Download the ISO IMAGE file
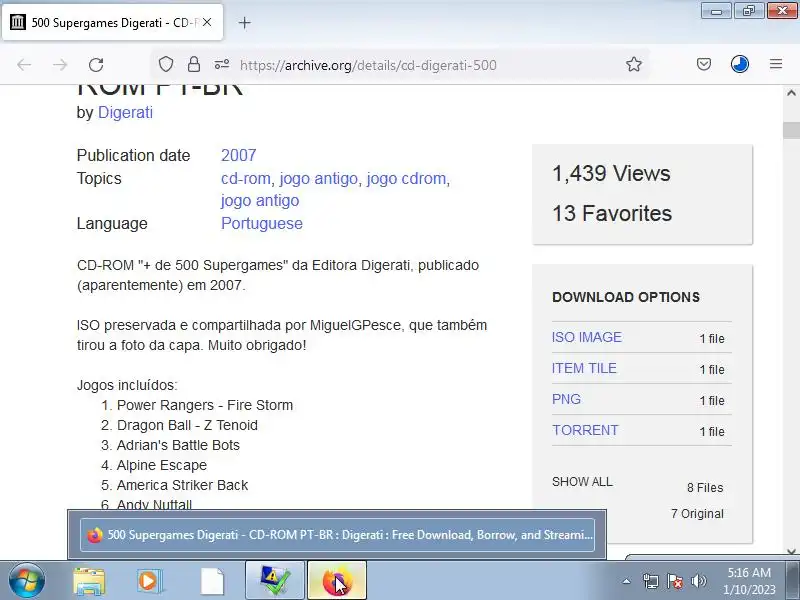 click(x=587, y=337)
